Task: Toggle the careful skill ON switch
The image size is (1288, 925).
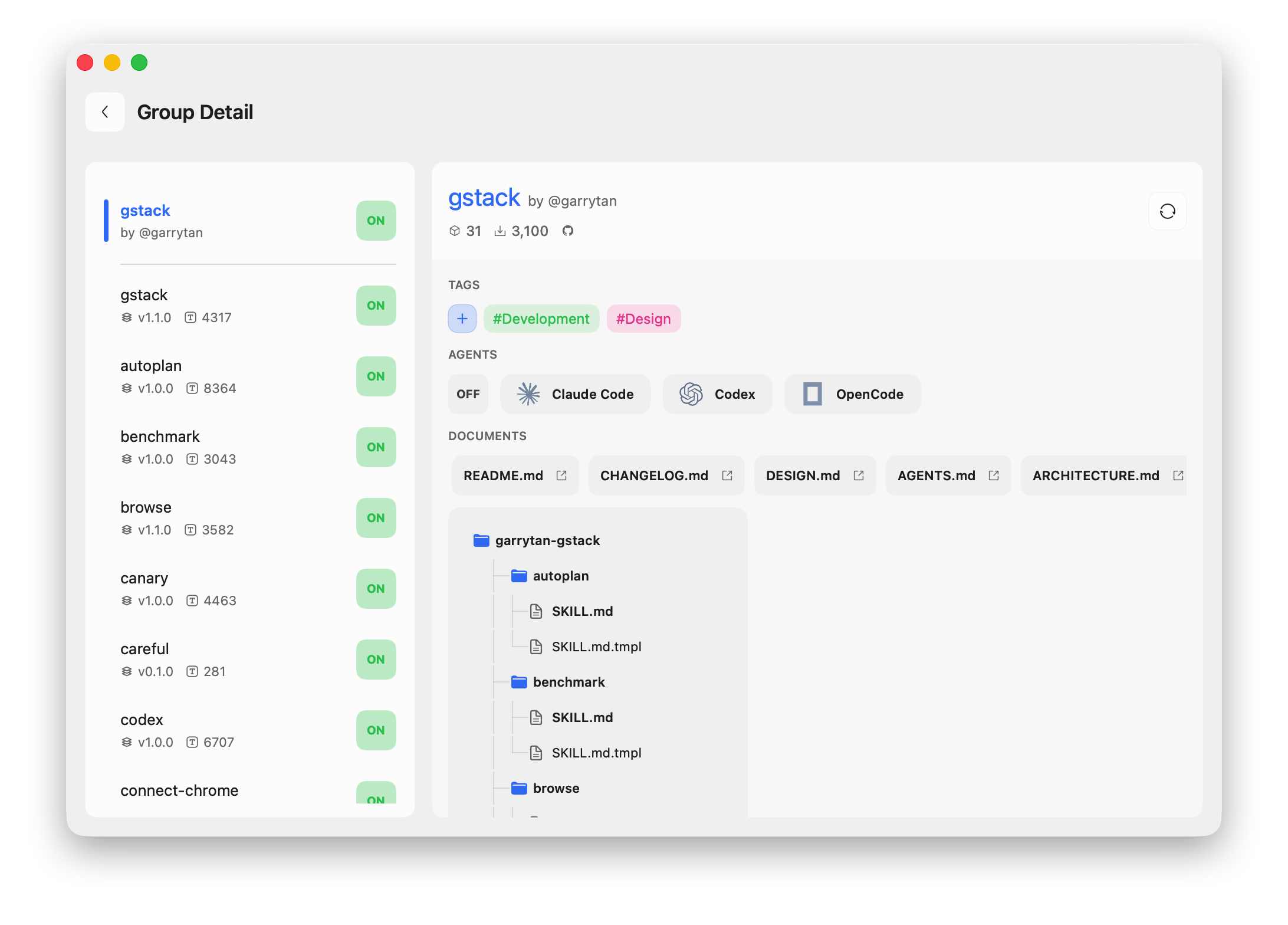Action: pyautogui.click(x=376, y=660)
